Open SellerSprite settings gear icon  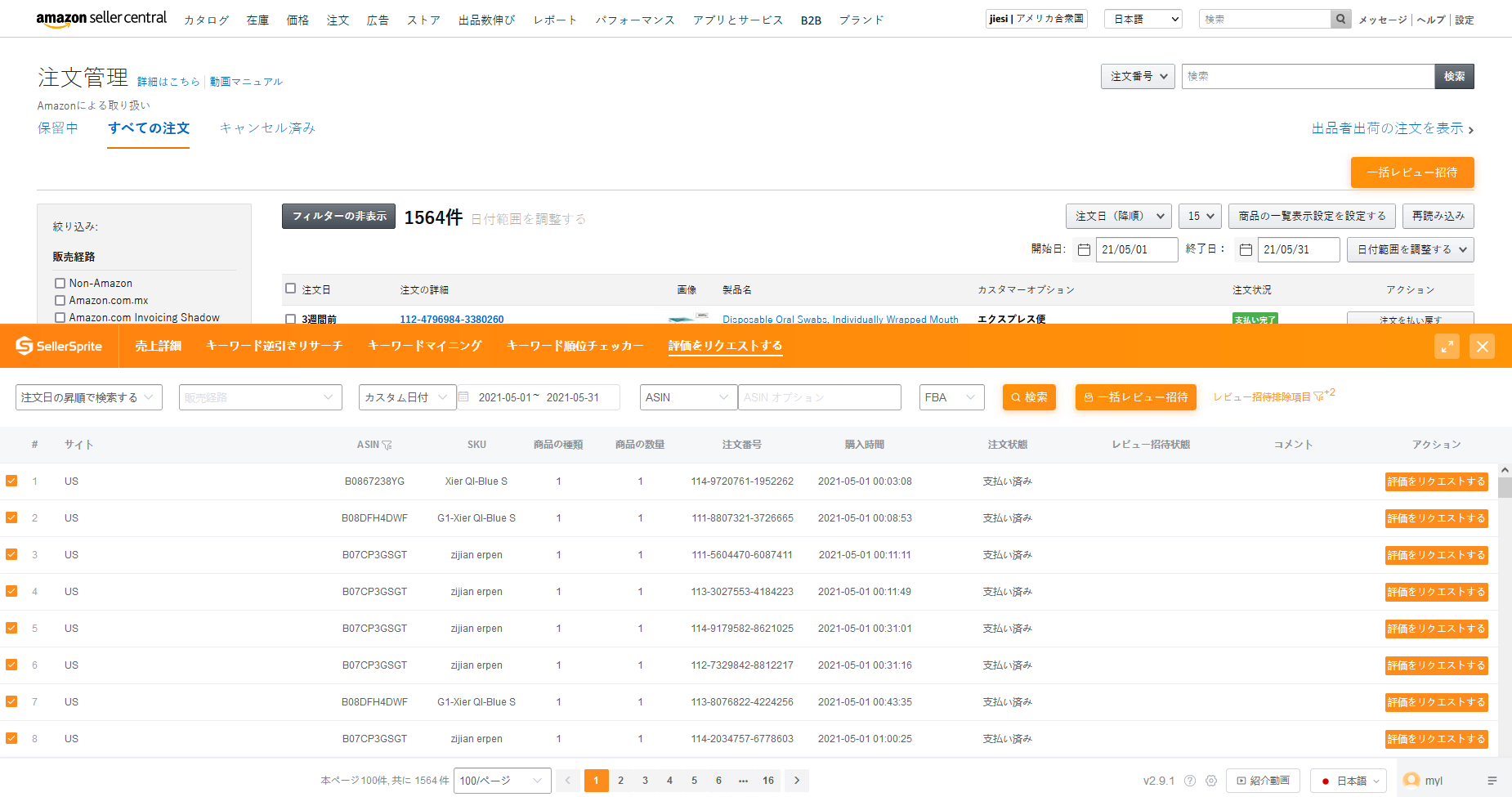point(1211,781)
